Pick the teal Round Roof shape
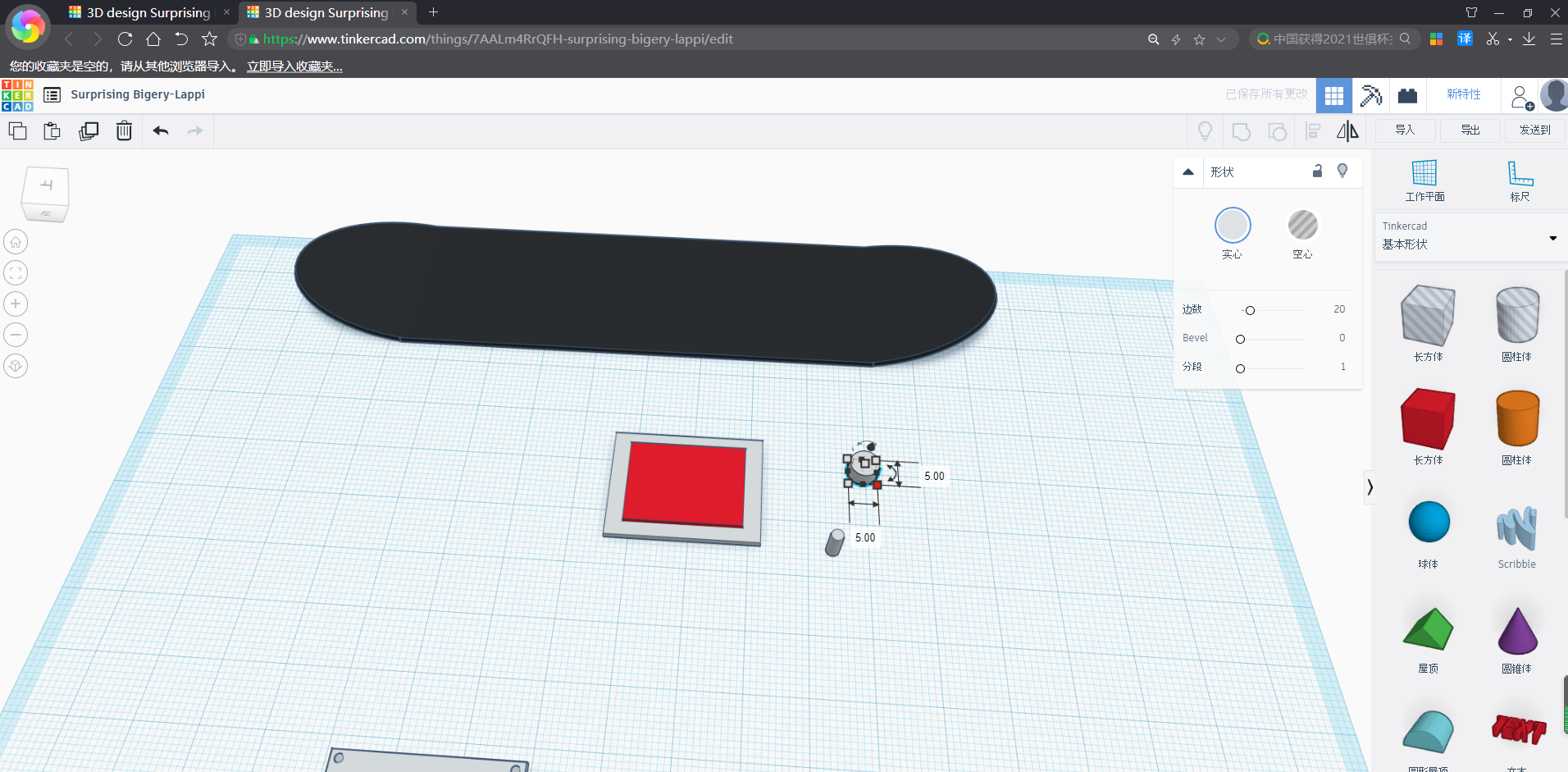The height and width of the screenshot is (772, 1568). [1428, 733]
